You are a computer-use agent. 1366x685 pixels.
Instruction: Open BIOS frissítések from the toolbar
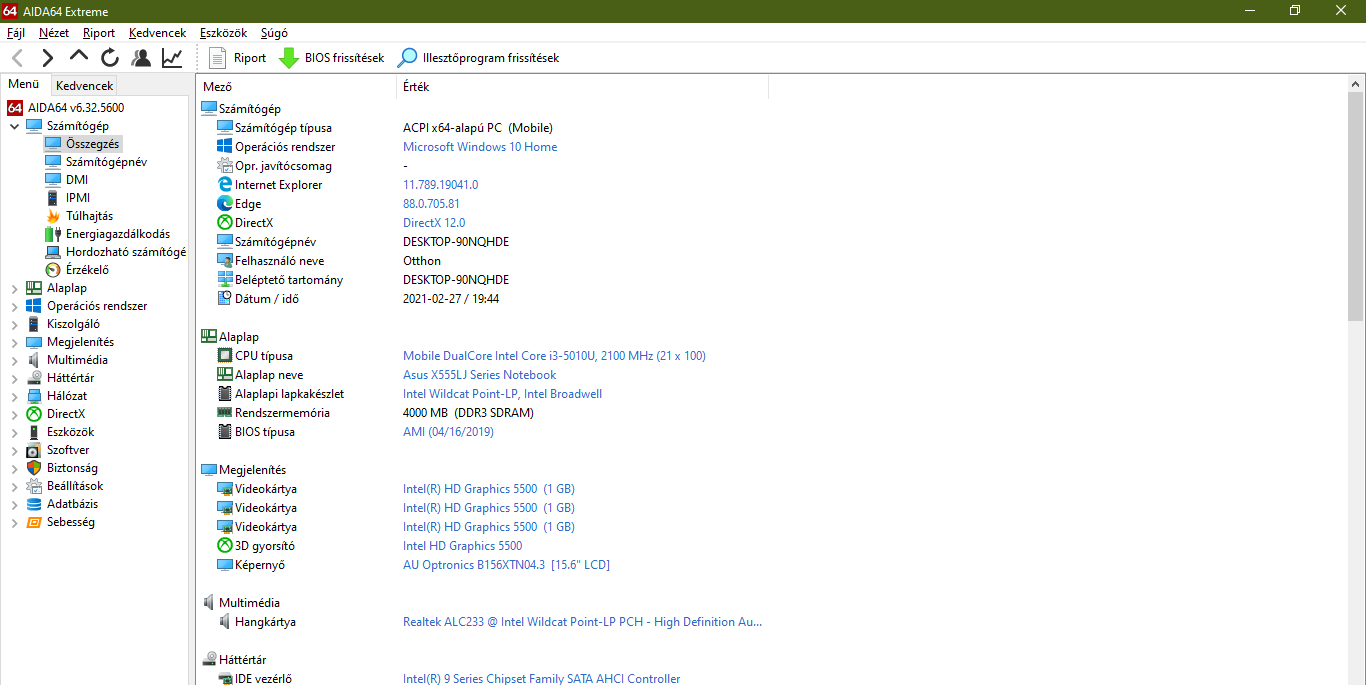331,58
